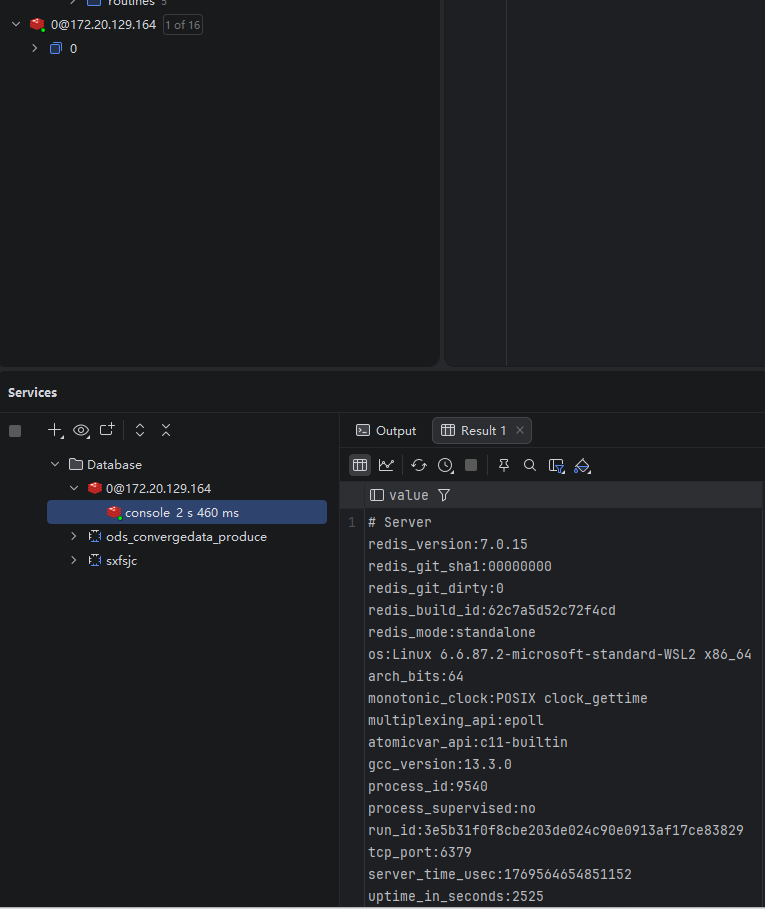Collapse the Database folder in Services
765x909 pixels.
pyautogui.click(x=55, y=464)
